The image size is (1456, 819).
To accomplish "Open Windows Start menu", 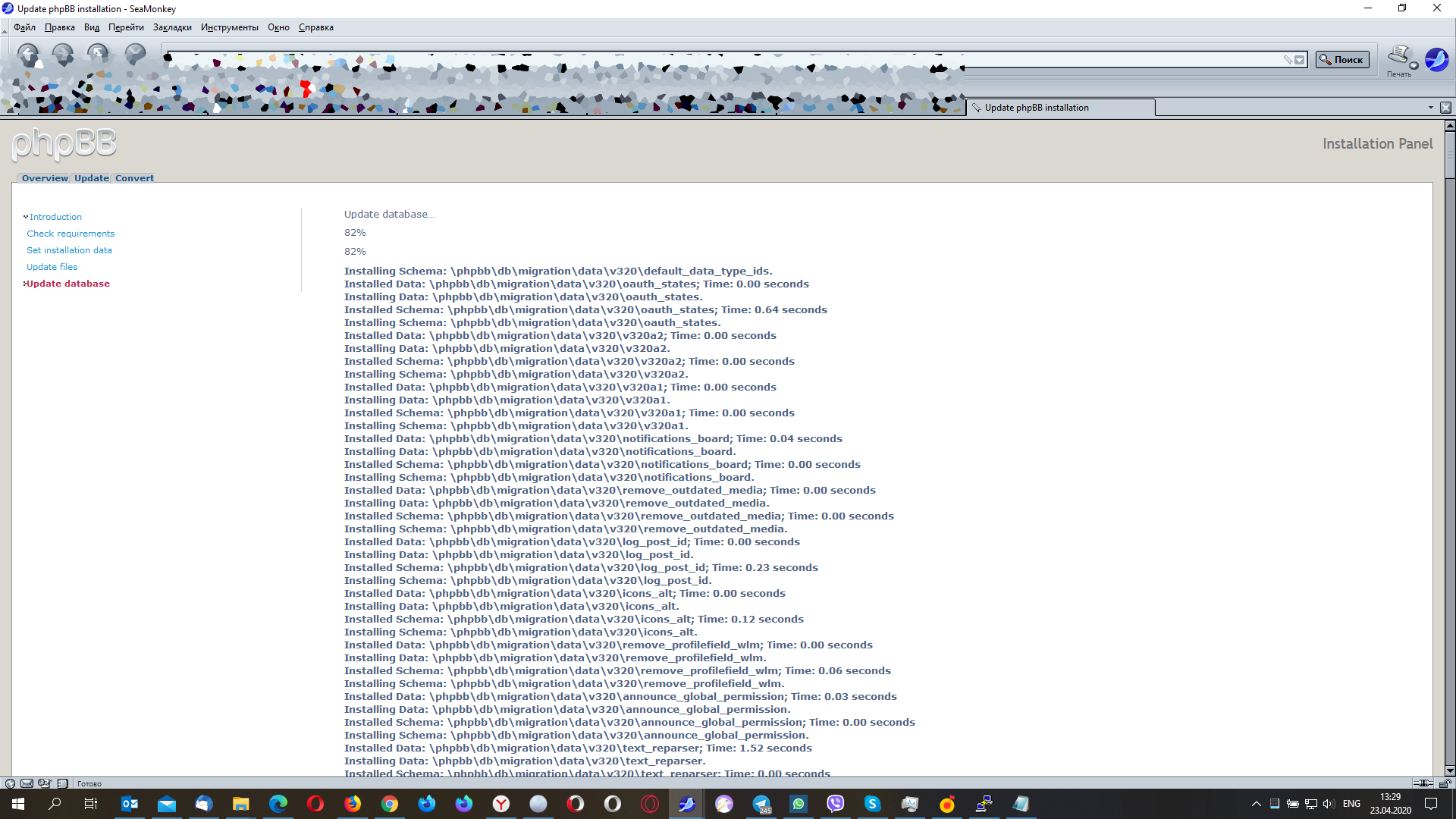I will coord(18,804).
